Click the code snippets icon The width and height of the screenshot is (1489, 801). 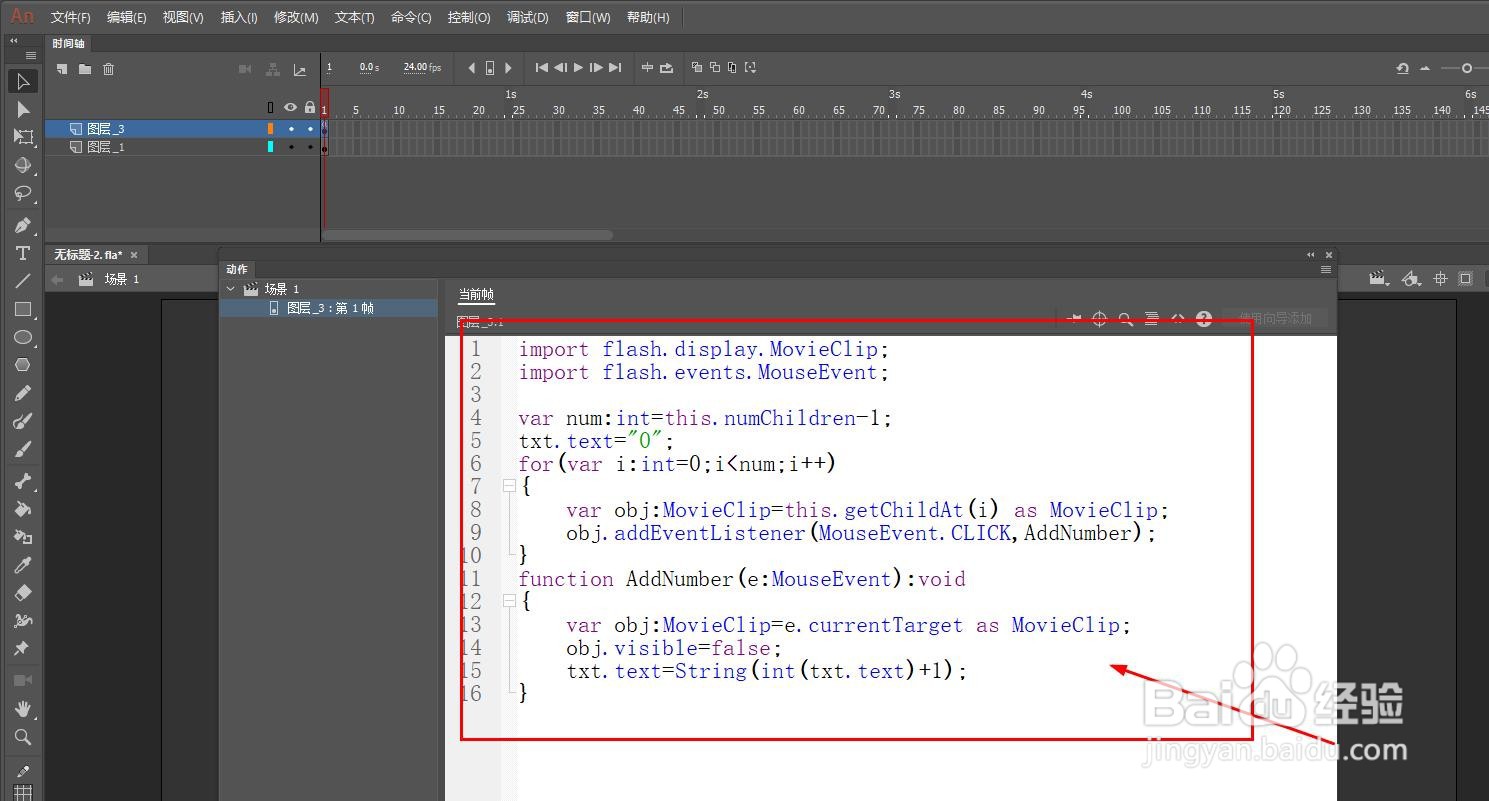(x=1178, y=319)
